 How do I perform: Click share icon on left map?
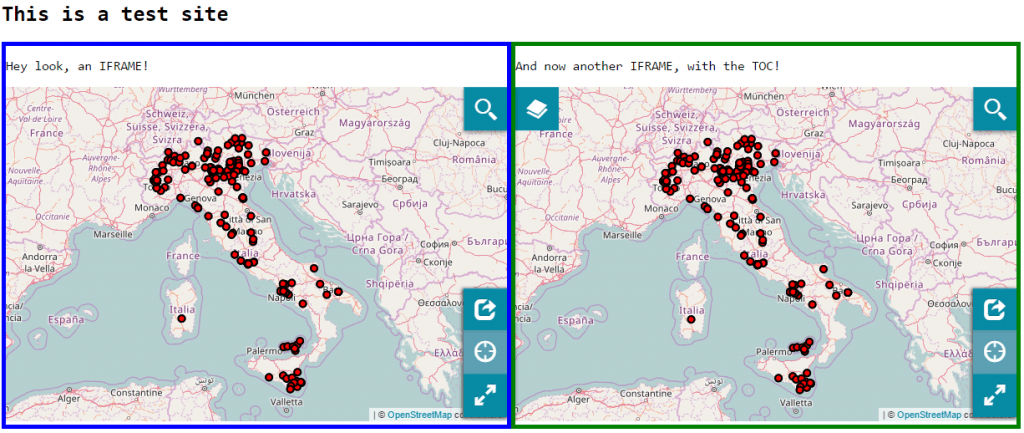coord(486,310)
